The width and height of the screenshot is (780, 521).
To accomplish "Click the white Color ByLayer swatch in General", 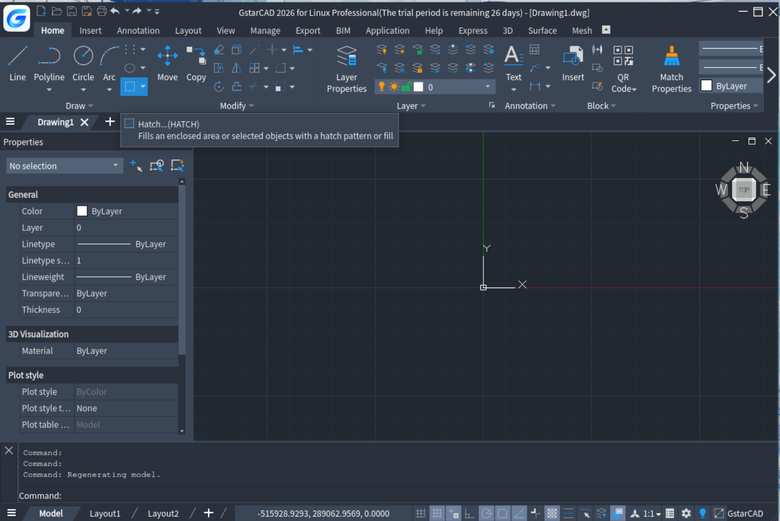I will (x=82, y=211).
